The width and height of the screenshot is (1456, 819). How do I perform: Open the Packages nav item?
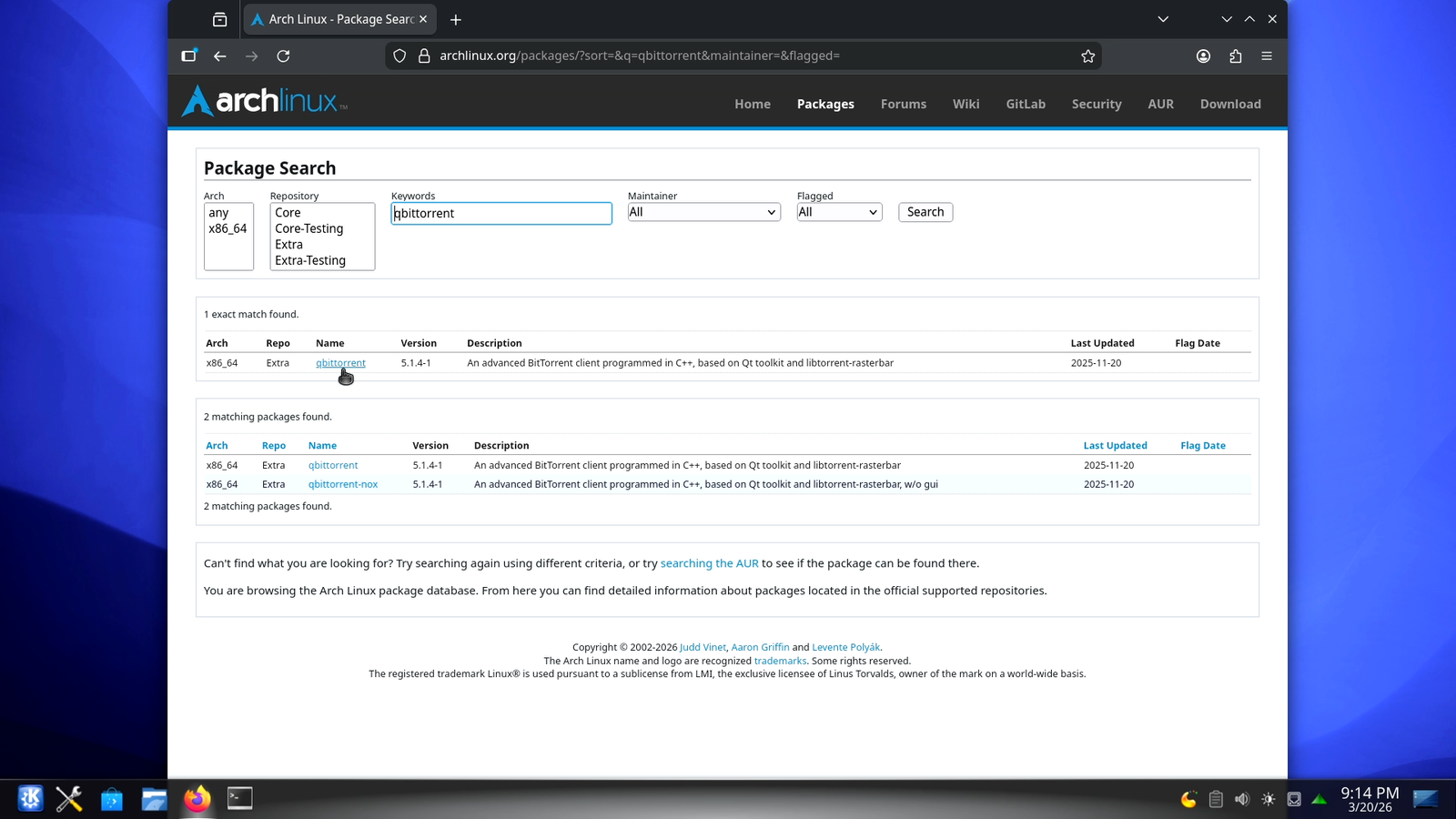coord(825,104)
